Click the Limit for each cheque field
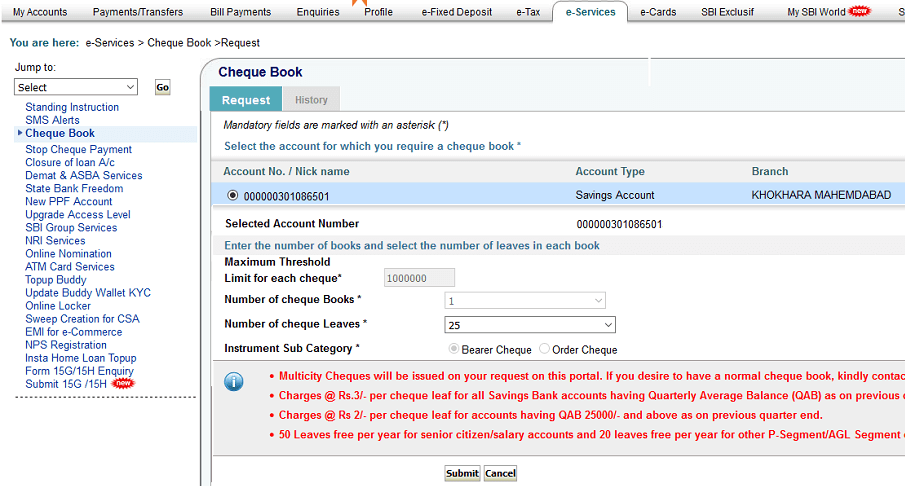Viewport: 905px width, 486px height. click(419, 278)
